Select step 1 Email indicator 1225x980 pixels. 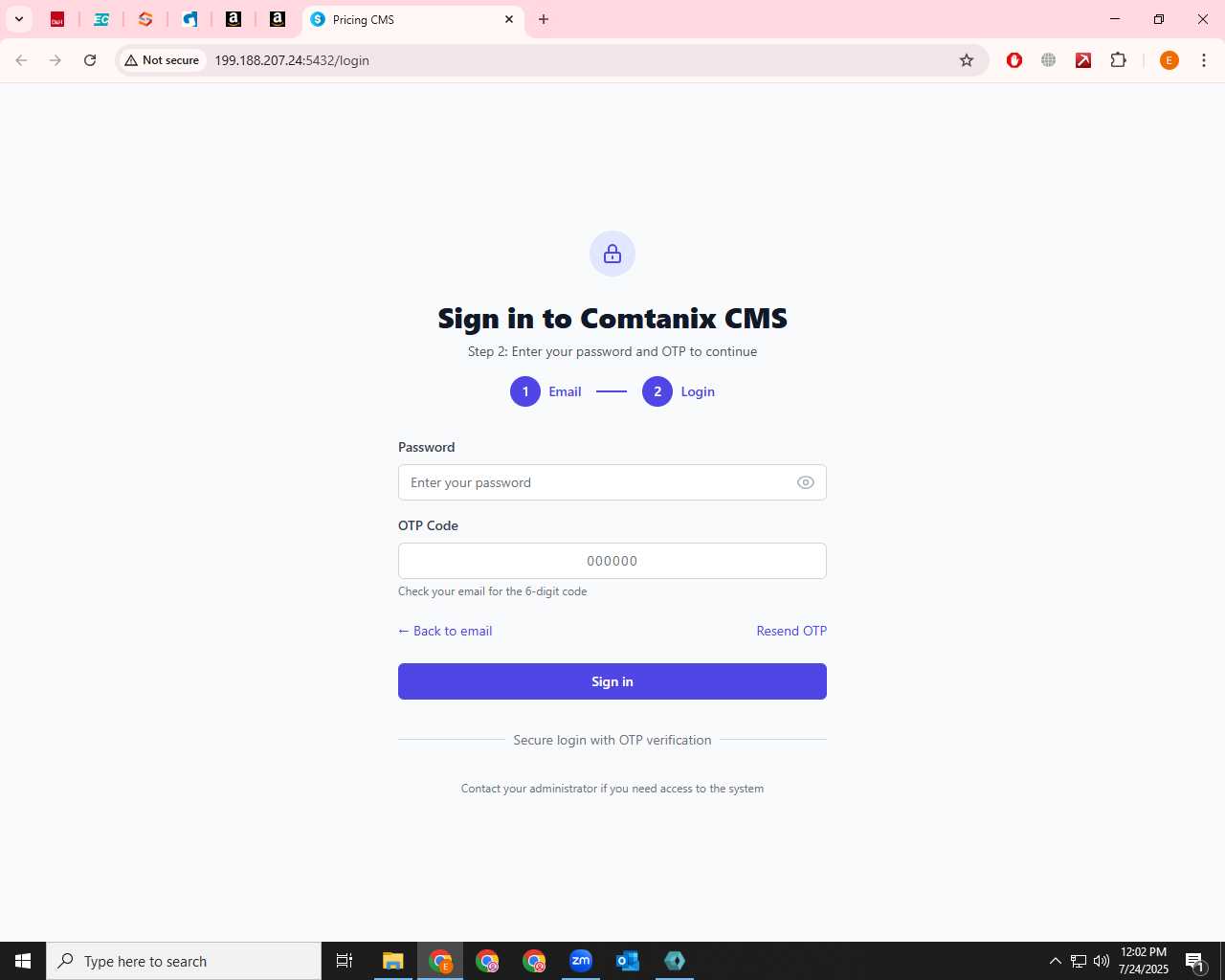(546, 391)
